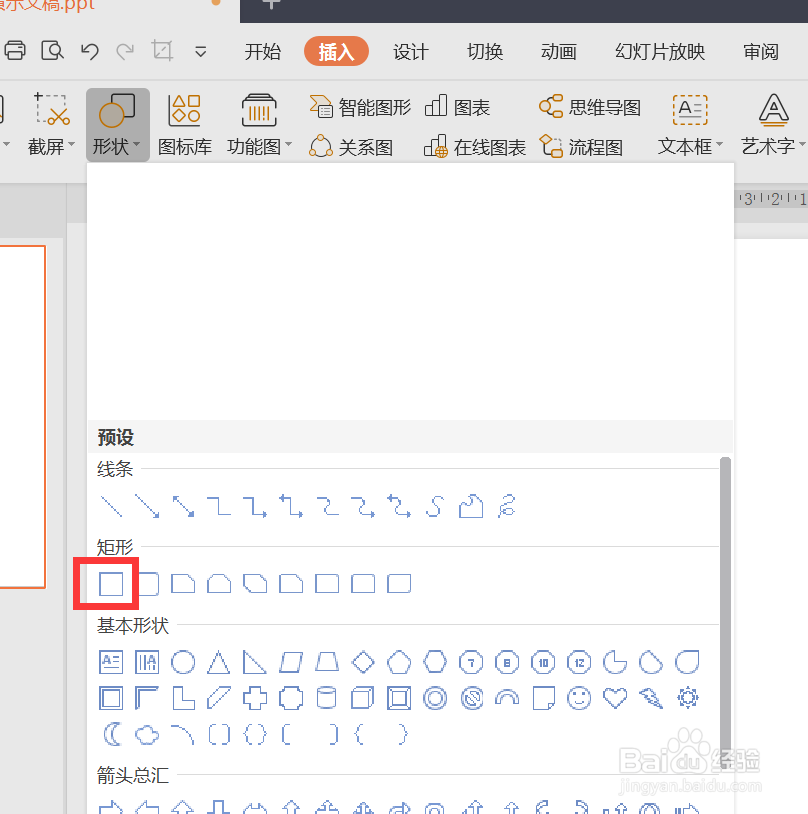Select the double-arrow line shape
This screenshot has width=808, height=814.
click(x=183, y=506)
